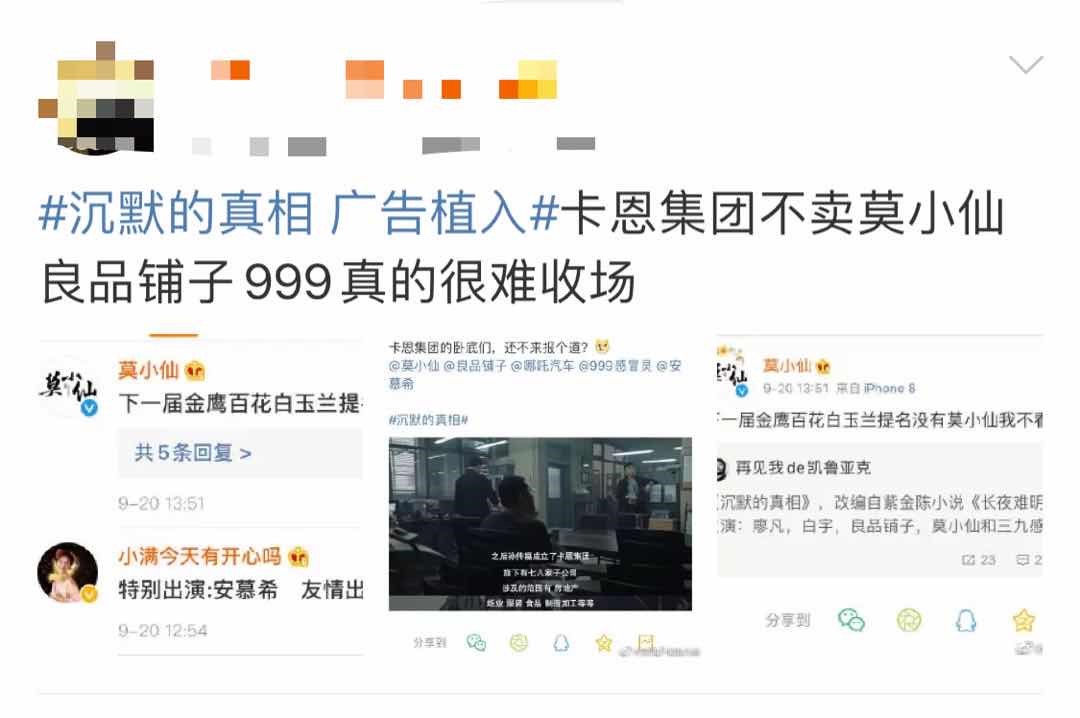Screen dimensions: 1080x718
Task: Open 莫小仙 avatar in left comment image
Action: 68,387
